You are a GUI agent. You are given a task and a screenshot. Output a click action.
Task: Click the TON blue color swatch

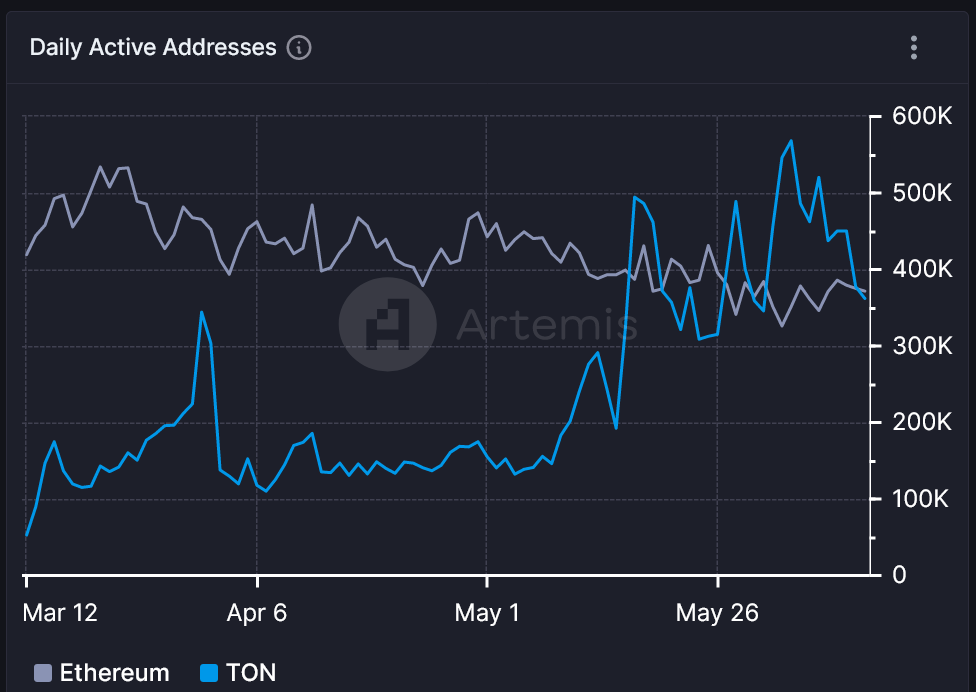pyautogui.click(x=209, y=673)
